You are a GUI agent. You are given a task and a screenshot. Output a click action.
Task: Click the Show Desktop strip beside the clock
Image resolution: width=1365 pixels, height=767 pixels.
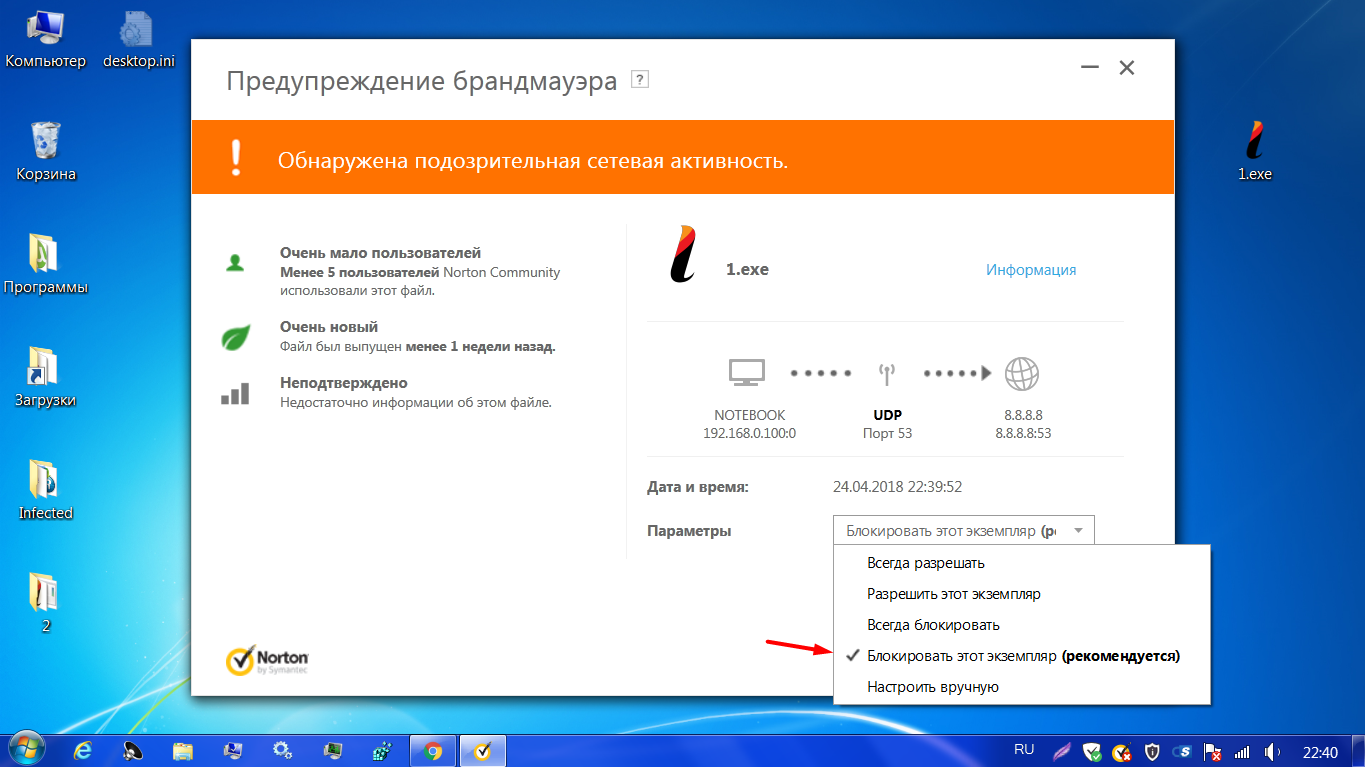click(1358, 751)
